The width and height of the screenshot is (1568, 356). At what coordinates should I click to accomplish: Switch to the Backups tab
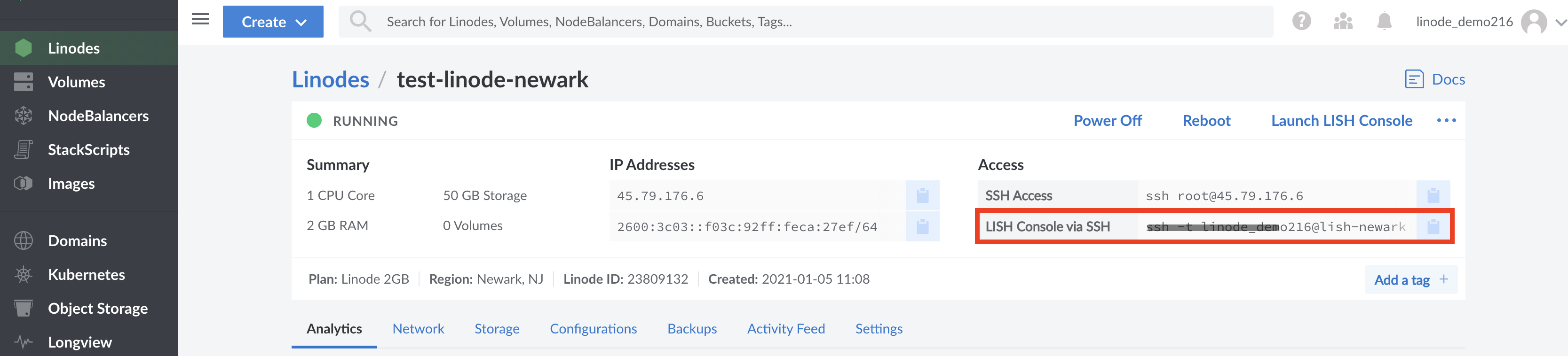pyautogui.click(x=692, y=329)
